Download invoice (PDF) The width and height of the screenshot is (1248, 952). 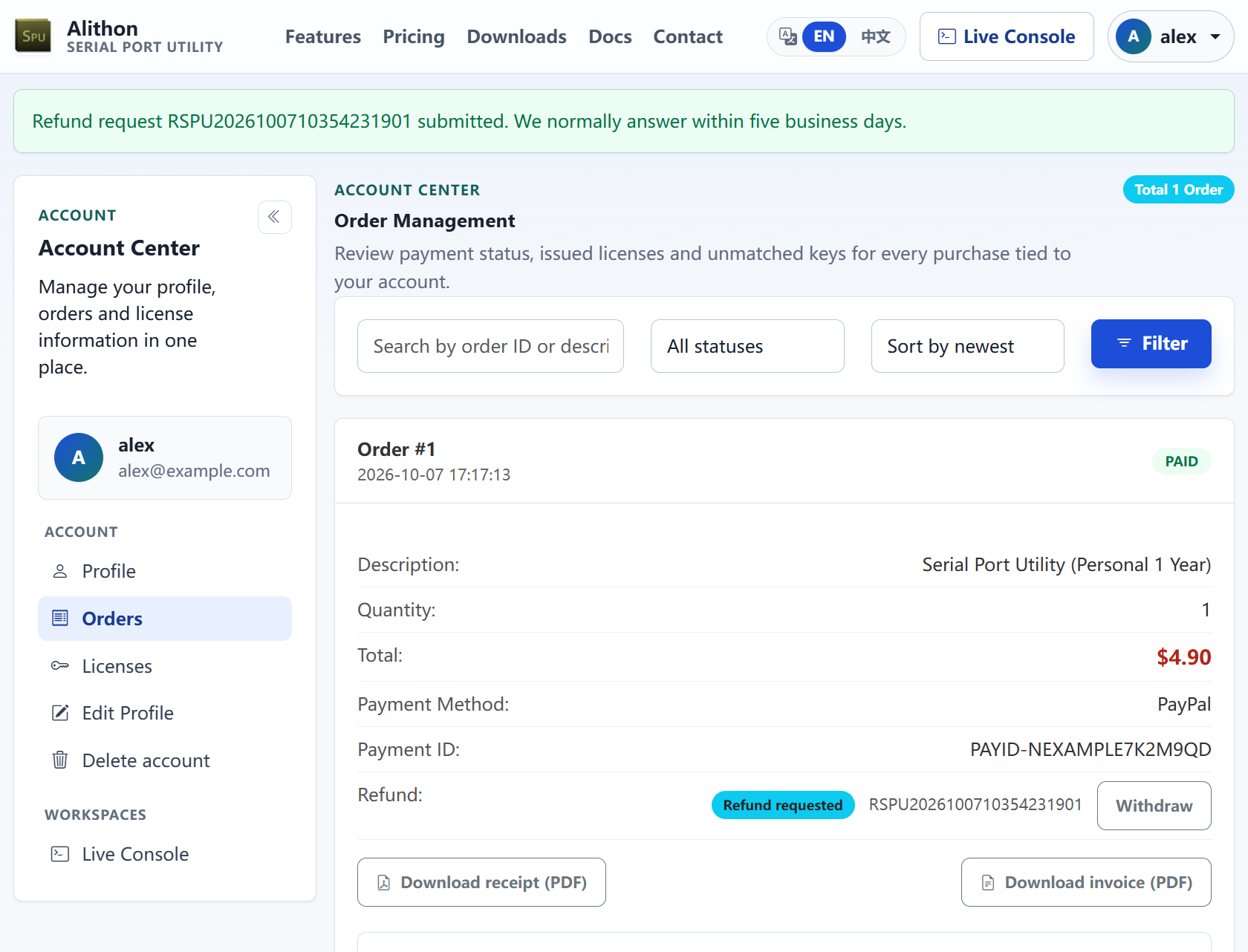[1086, 882]
